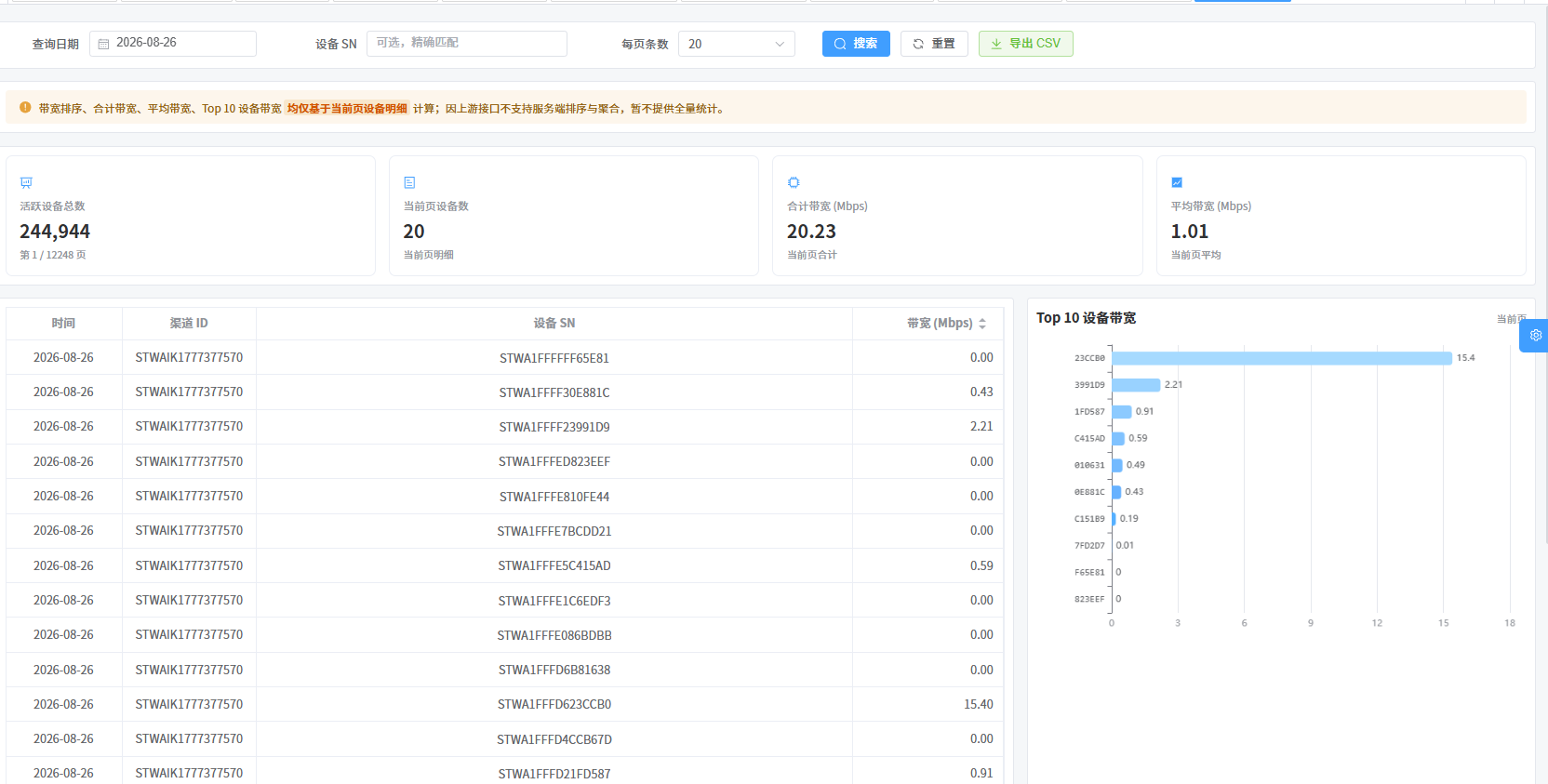1548x784 pixels.
Task: Click the 设备 SN column header in table
Action: pyautogui.click(x=554, y=324)
